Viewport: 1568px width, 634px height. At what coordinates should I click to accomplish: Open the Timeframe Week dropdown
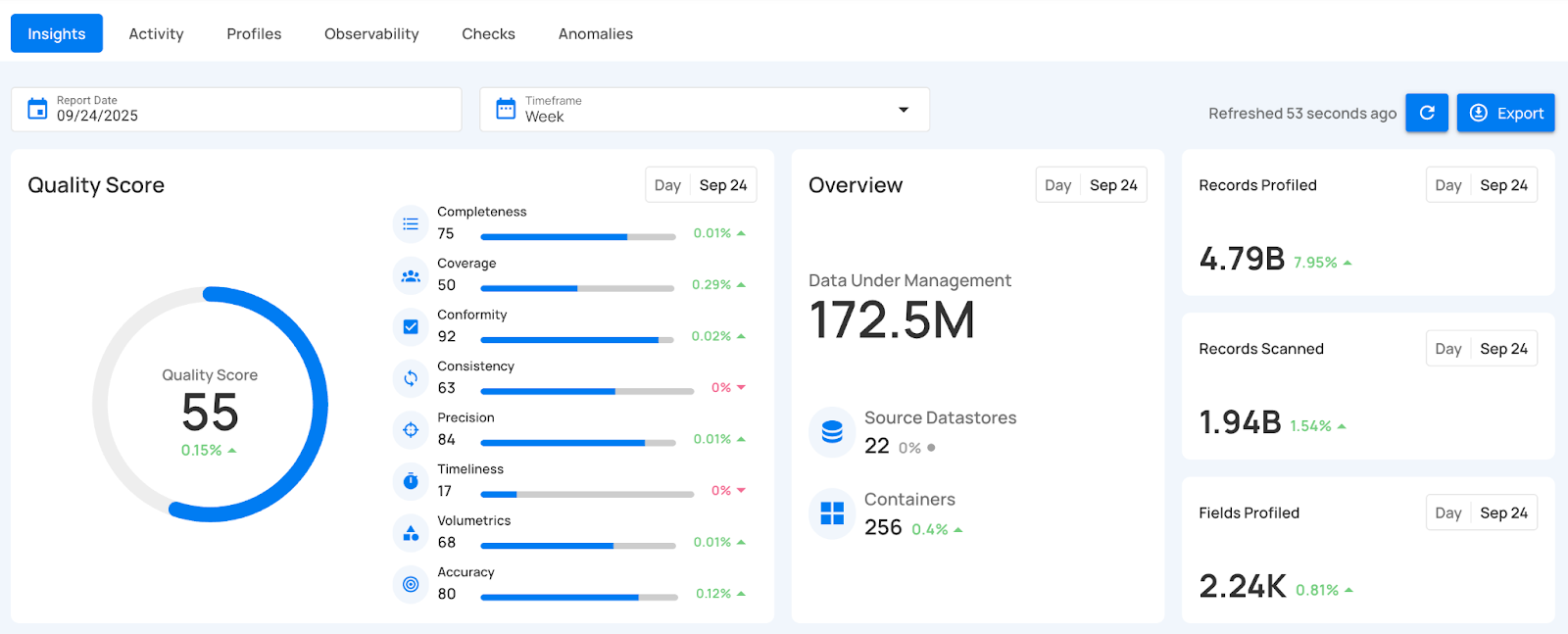coord(704,110)
